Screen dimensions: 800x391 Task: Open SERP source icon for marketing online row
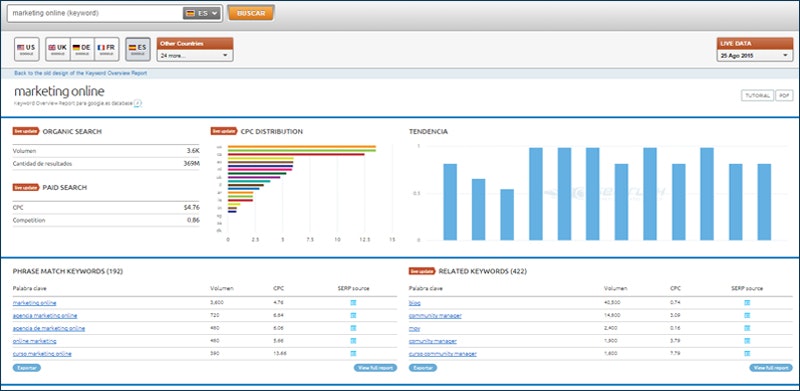click(x=353, y=303)
